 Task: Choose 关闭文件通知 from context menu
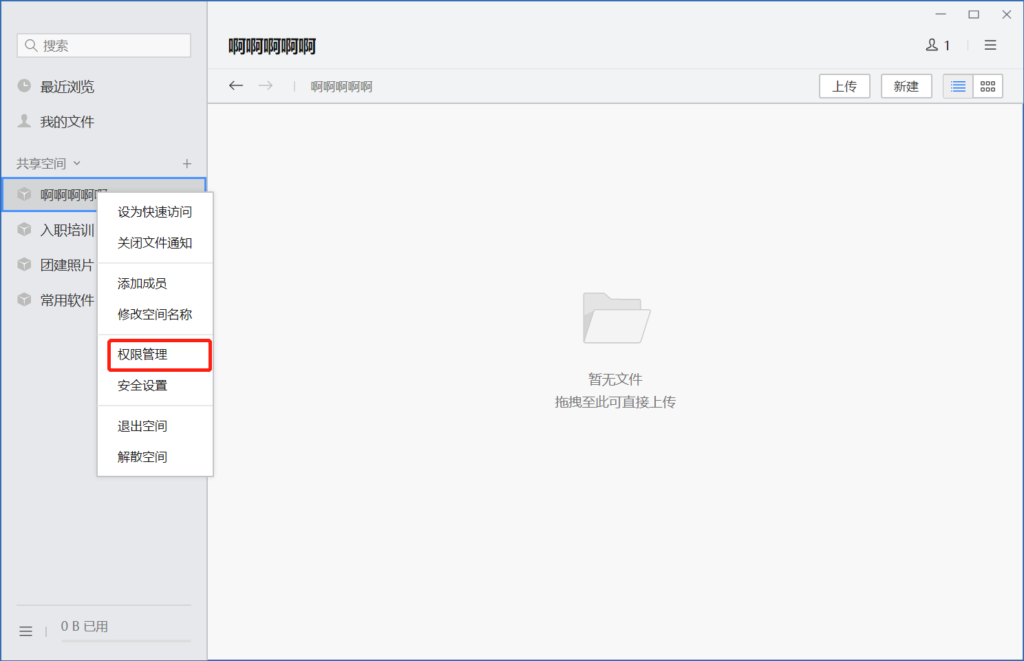(x=155, y=243)
